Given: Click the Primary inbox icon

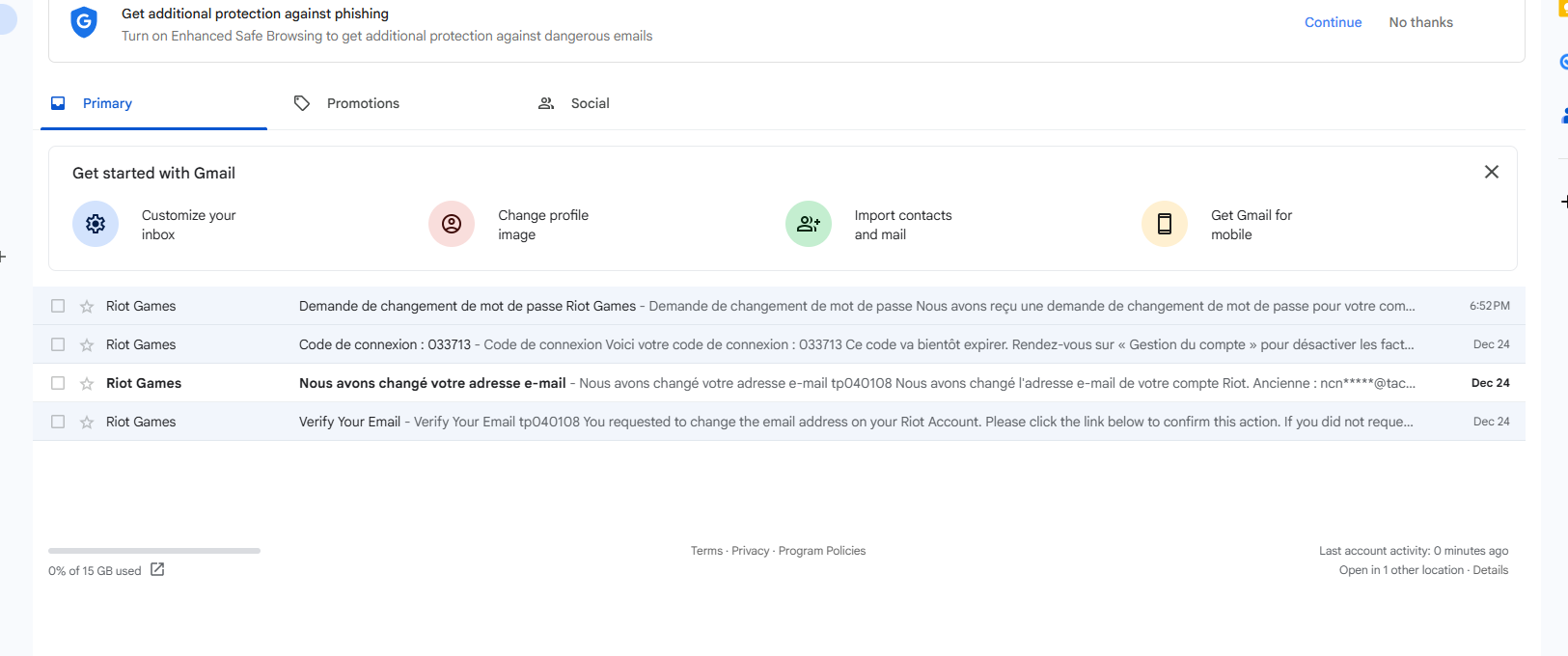Looking at the screenshot, I should [x=58, y=103].
